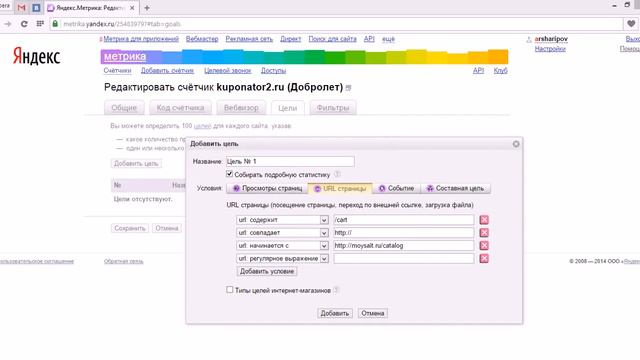Cancel the Добавить цель dialog with Отмена
Screen dimensions: 640x360
coord(373,313)
